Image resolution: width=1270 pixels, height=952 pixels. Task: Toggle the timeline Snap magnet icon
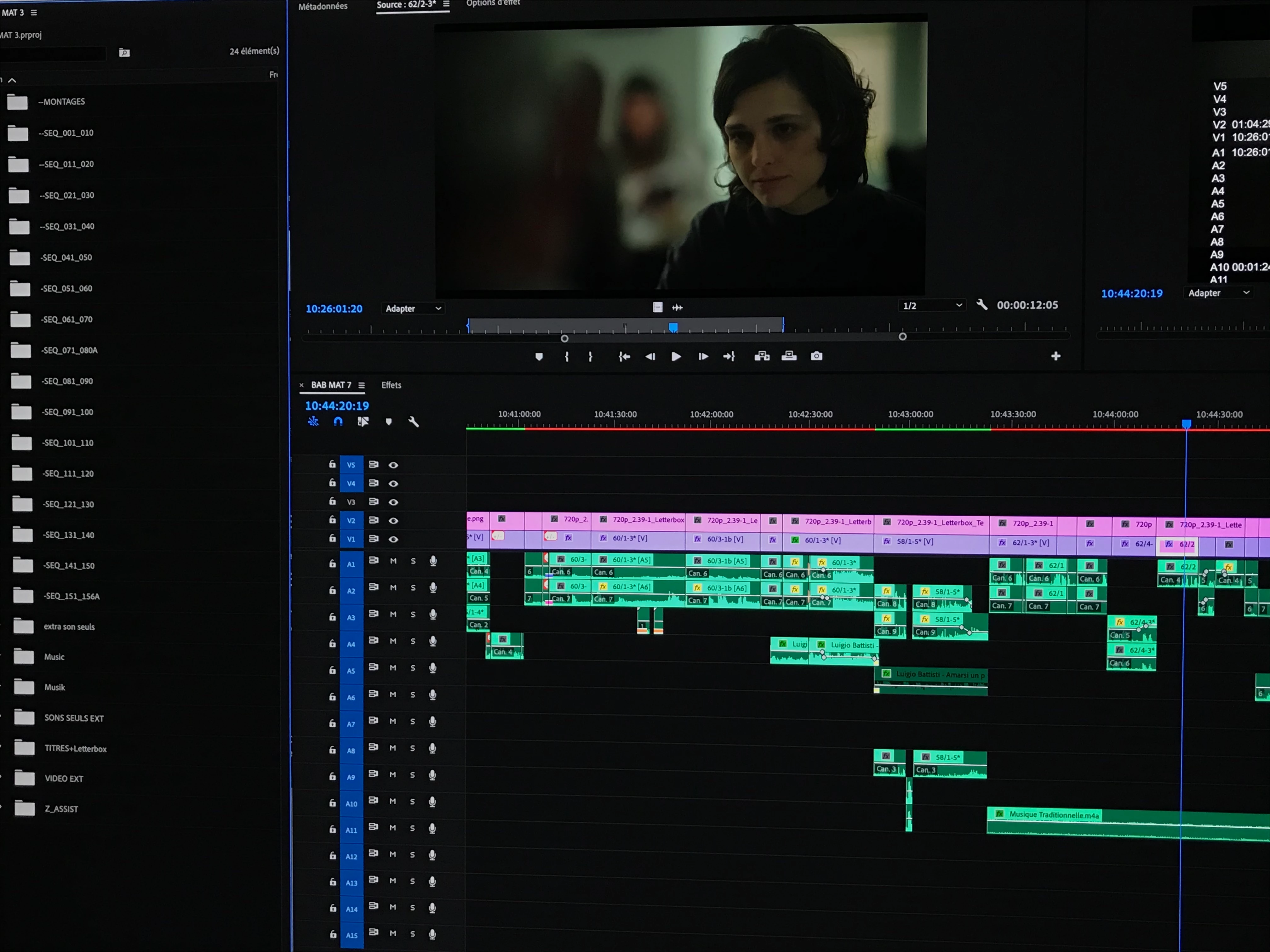point(338,422)
